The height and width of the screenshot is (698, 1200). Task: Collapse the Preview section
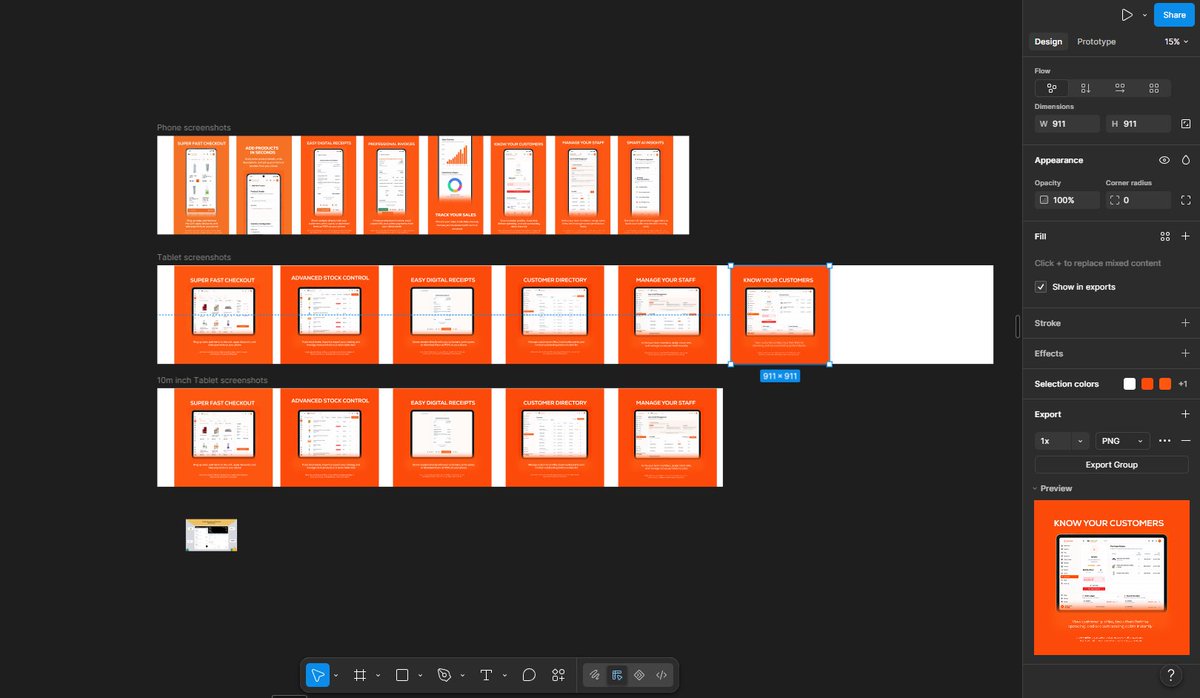tap(1054, 489)
